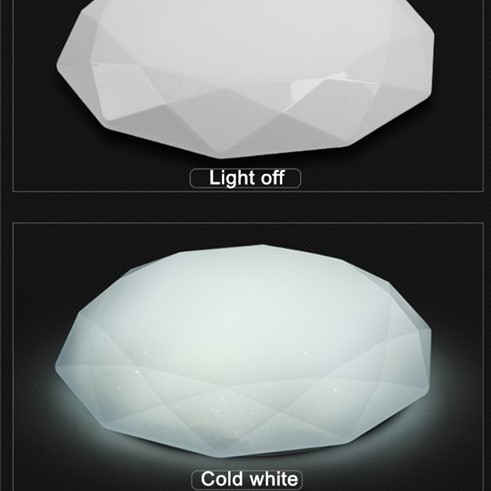Open the unlit ceiling lamp image
The height and width of the screenshot is (491, 491).
pos(246,78)
